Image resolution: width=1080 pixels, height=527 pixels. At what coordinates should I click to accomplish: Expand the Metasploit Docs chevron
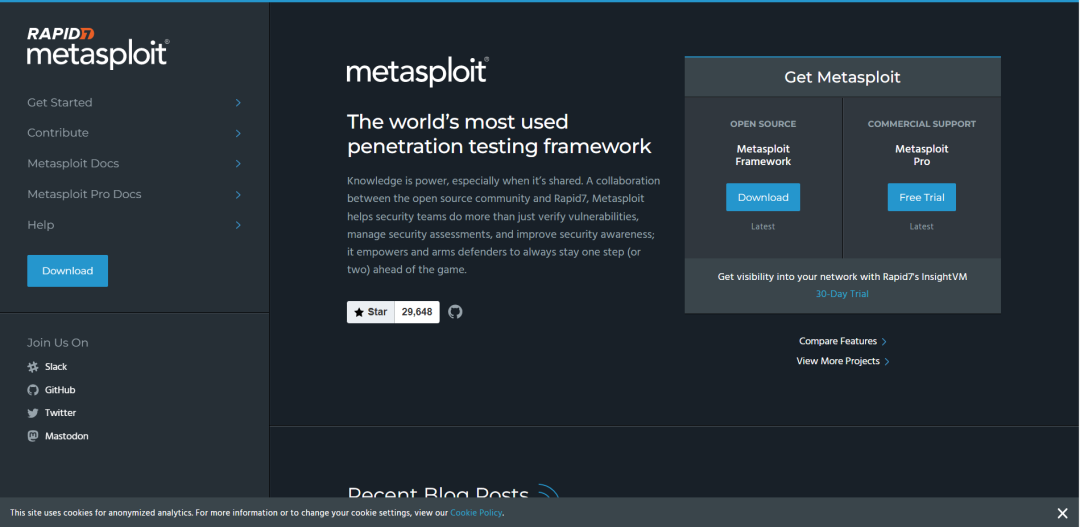pos(238,164)
